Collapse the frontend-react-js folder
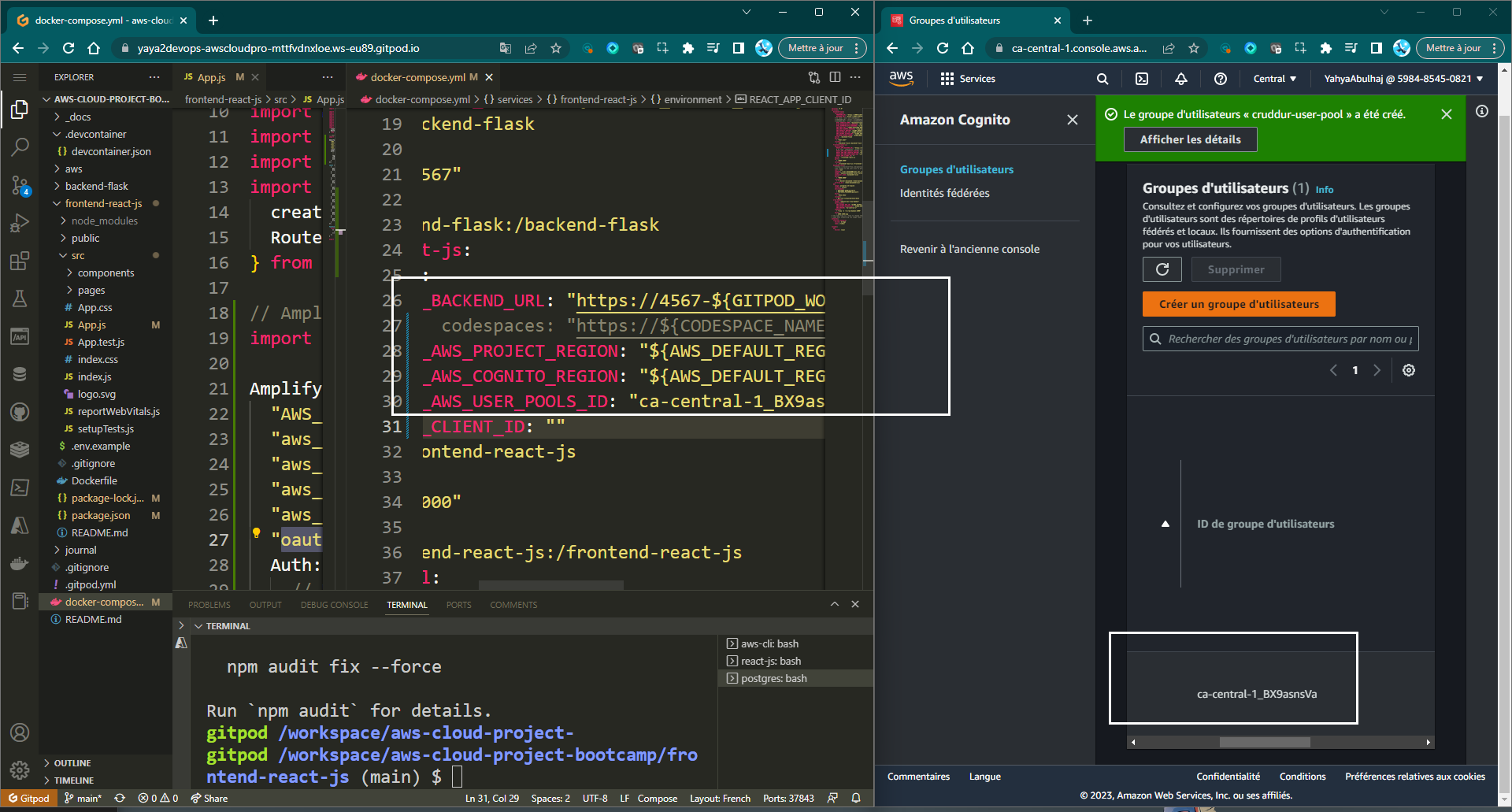Viewport: 1512px width, 812px height. 103,203
